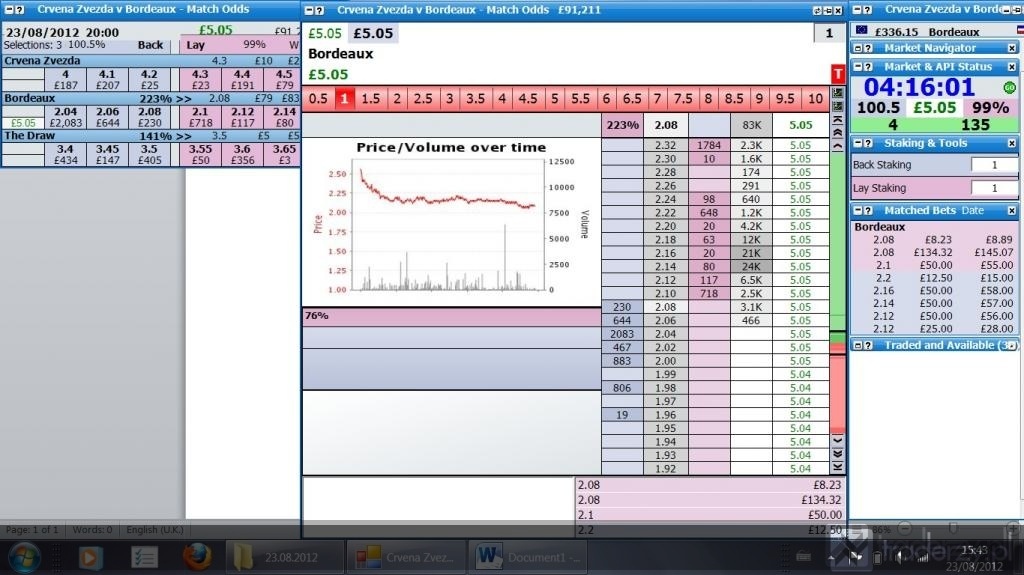Collapse the ladder window using its minus button
Viewport: 1024px width, 575px height.
pyautogui.click(x=310, y=10)
